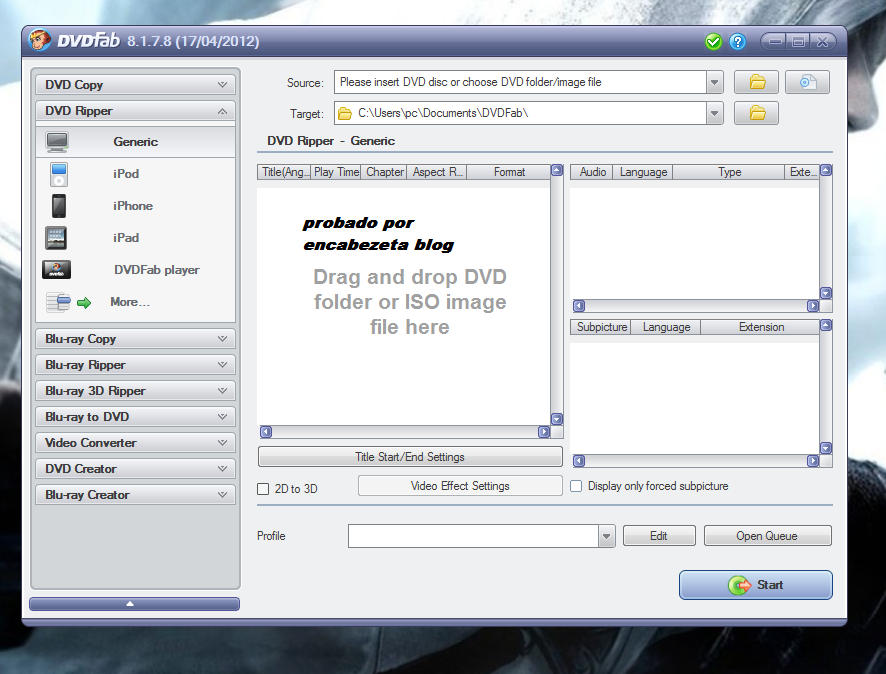
Task: Expand the Blu-ray Copy section
Action: tap(135, 339)
